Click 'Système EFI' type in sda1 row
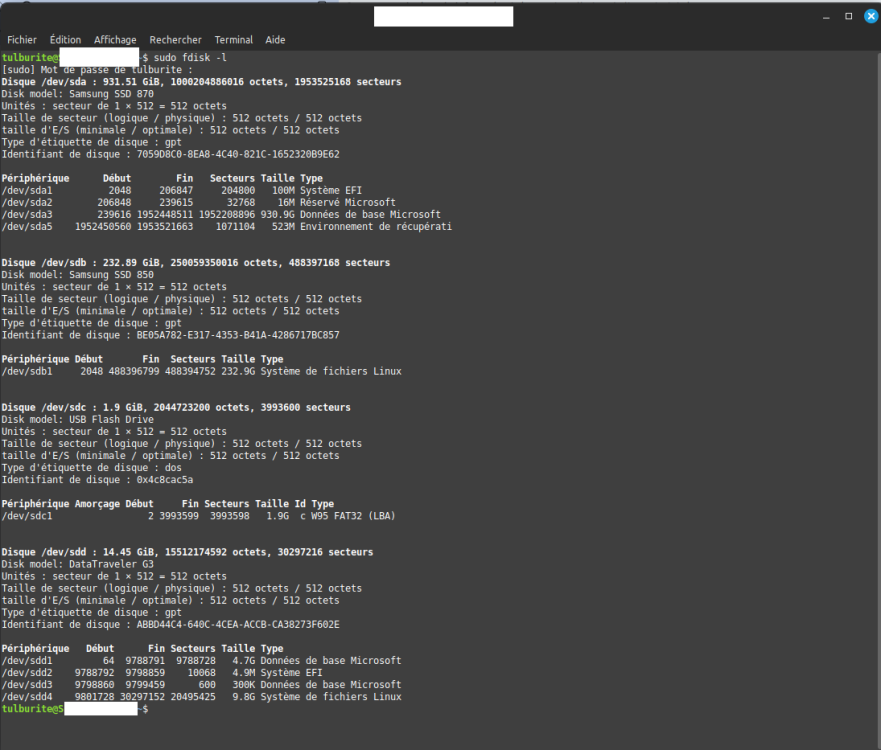The width and height of the screenshot is (881, 750). [x=331, y=190]
